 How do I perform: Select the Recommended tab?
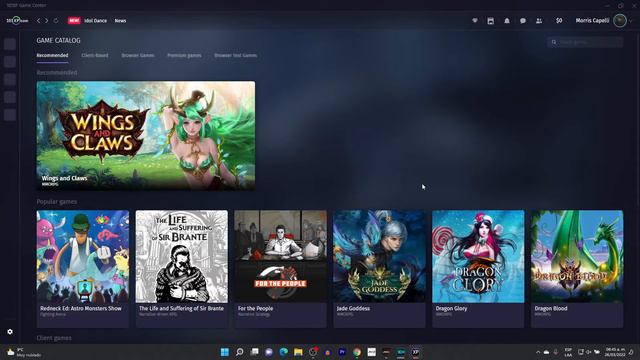coord(52,56)
